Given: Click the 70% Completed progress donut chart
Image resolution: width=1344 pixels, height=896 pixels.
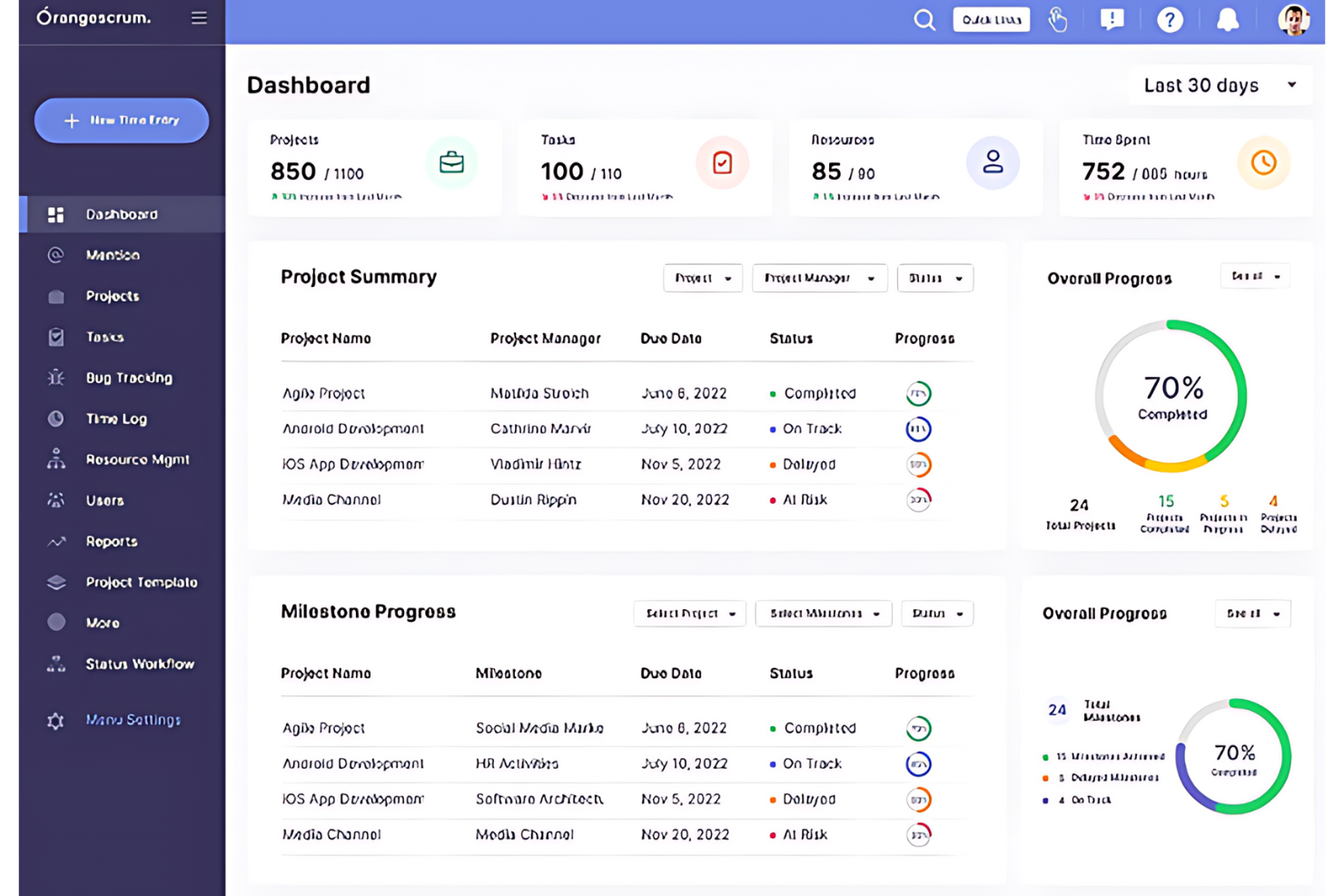Looking at the screenshot, I should (1171, 398).
